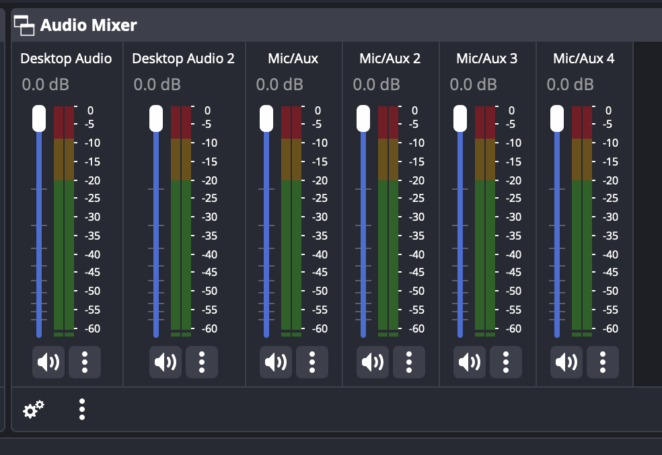Mute the Mic/Aux channel

tap(276, 362)
